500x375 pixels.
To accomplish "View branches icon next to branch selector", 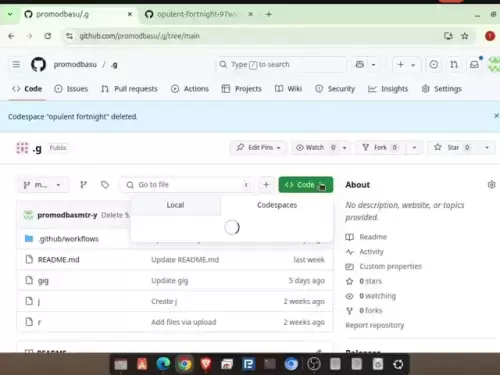I will click(84, 185).
